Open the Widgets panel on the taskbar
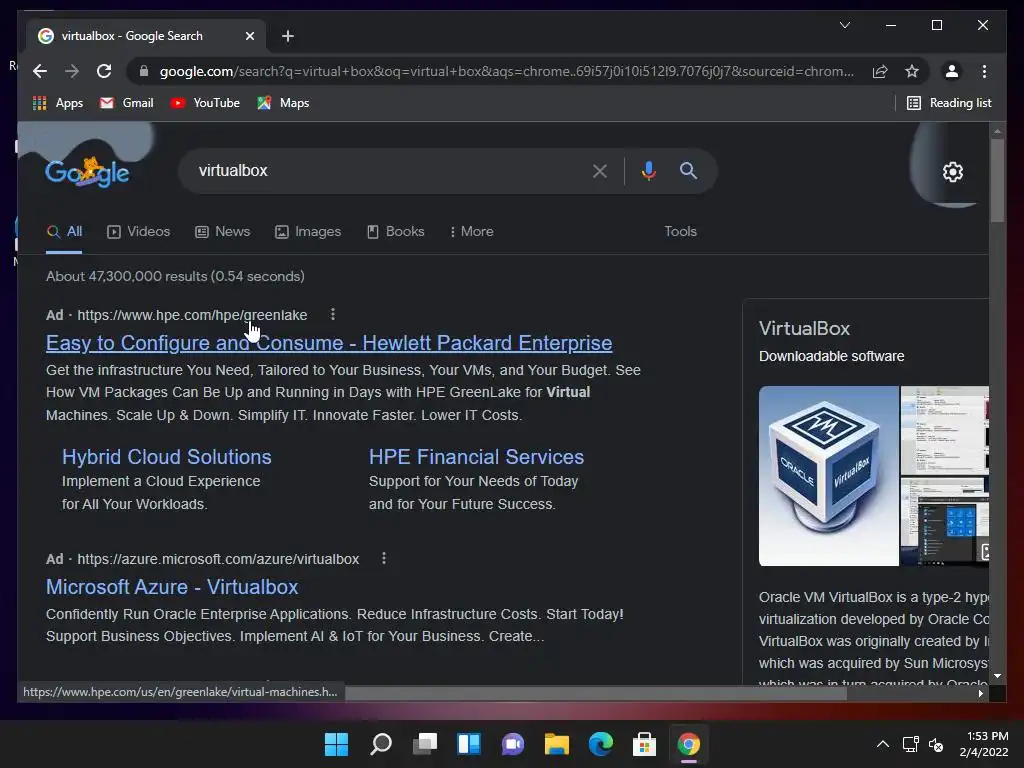Viewport: 1024px width, 768px height. [x=469, y=744]
